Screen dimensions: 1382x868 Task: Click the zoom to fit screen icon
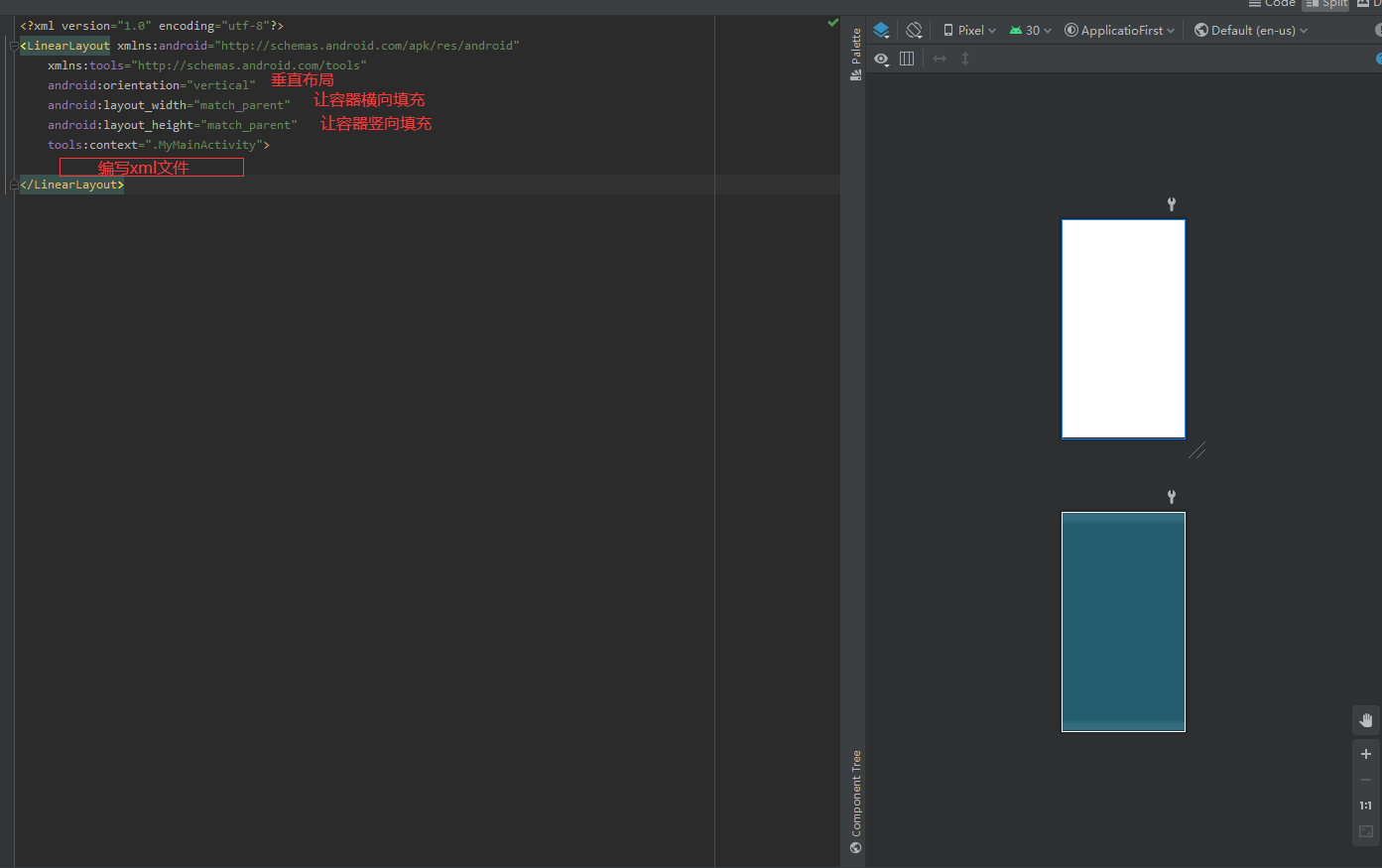click(1366, 831)
